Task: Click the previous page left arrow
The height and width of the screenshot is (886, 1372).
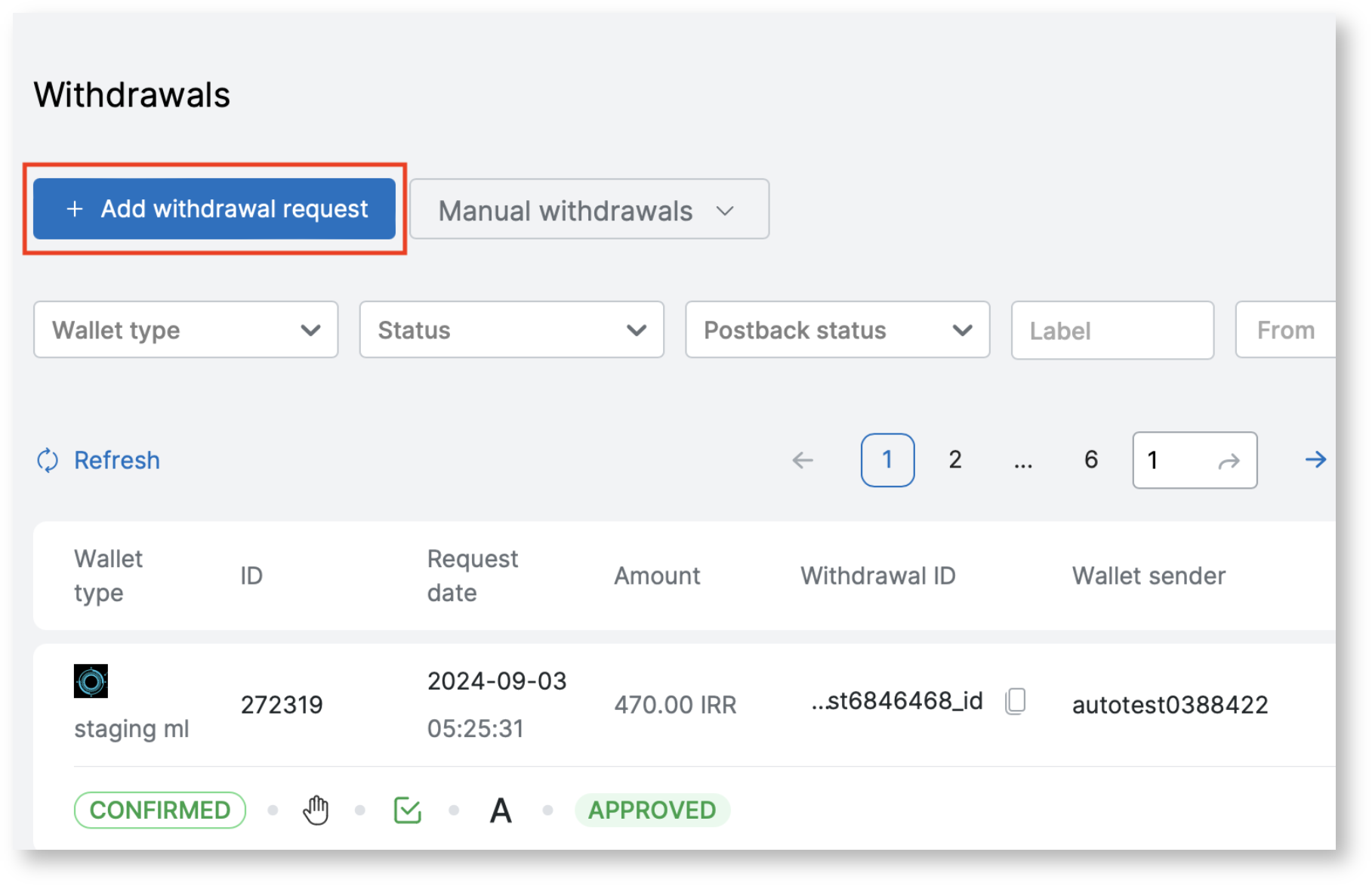Action: tap(803, 460)
